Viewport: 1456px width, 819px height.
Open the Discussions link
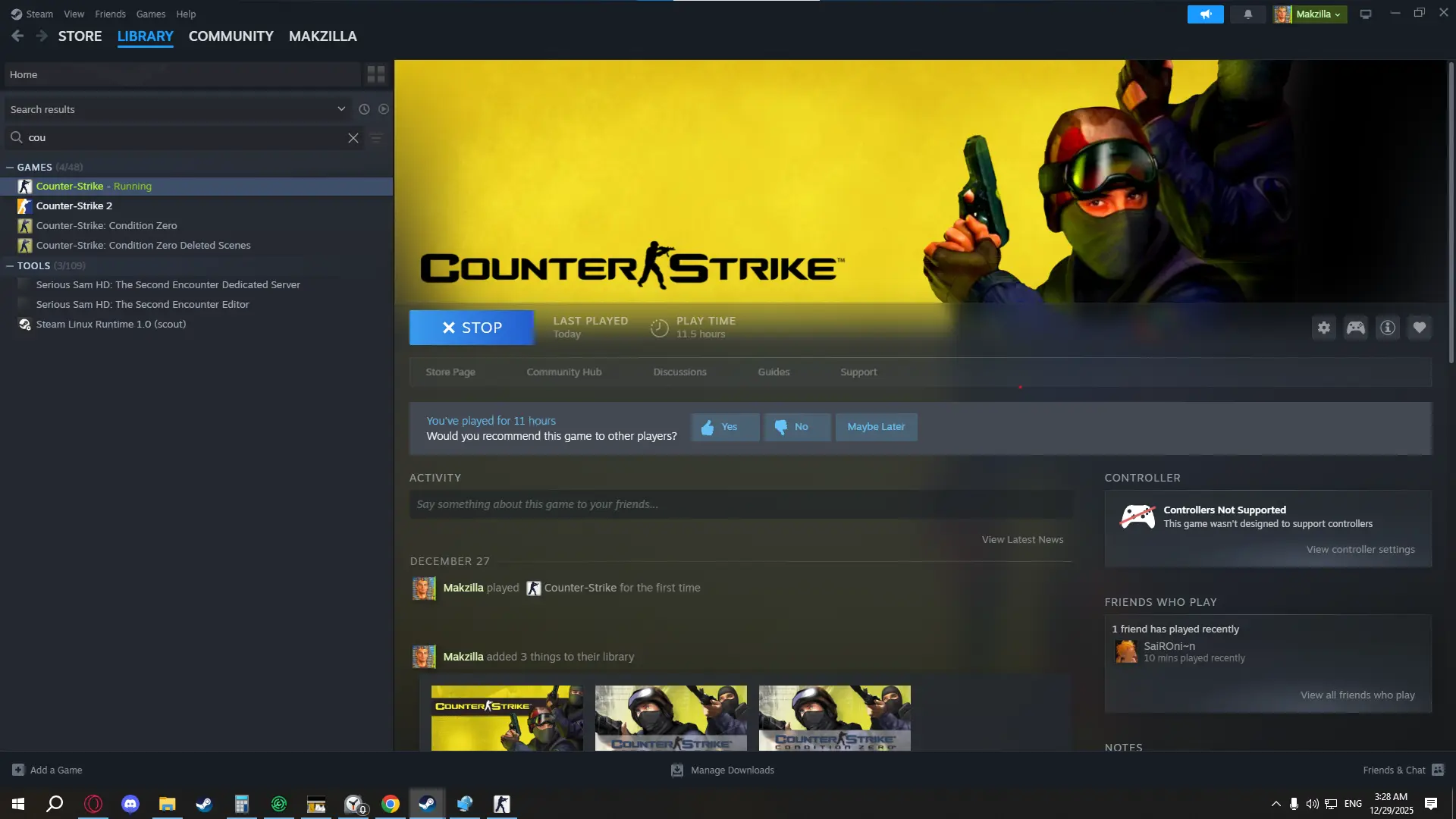point(679,372)
